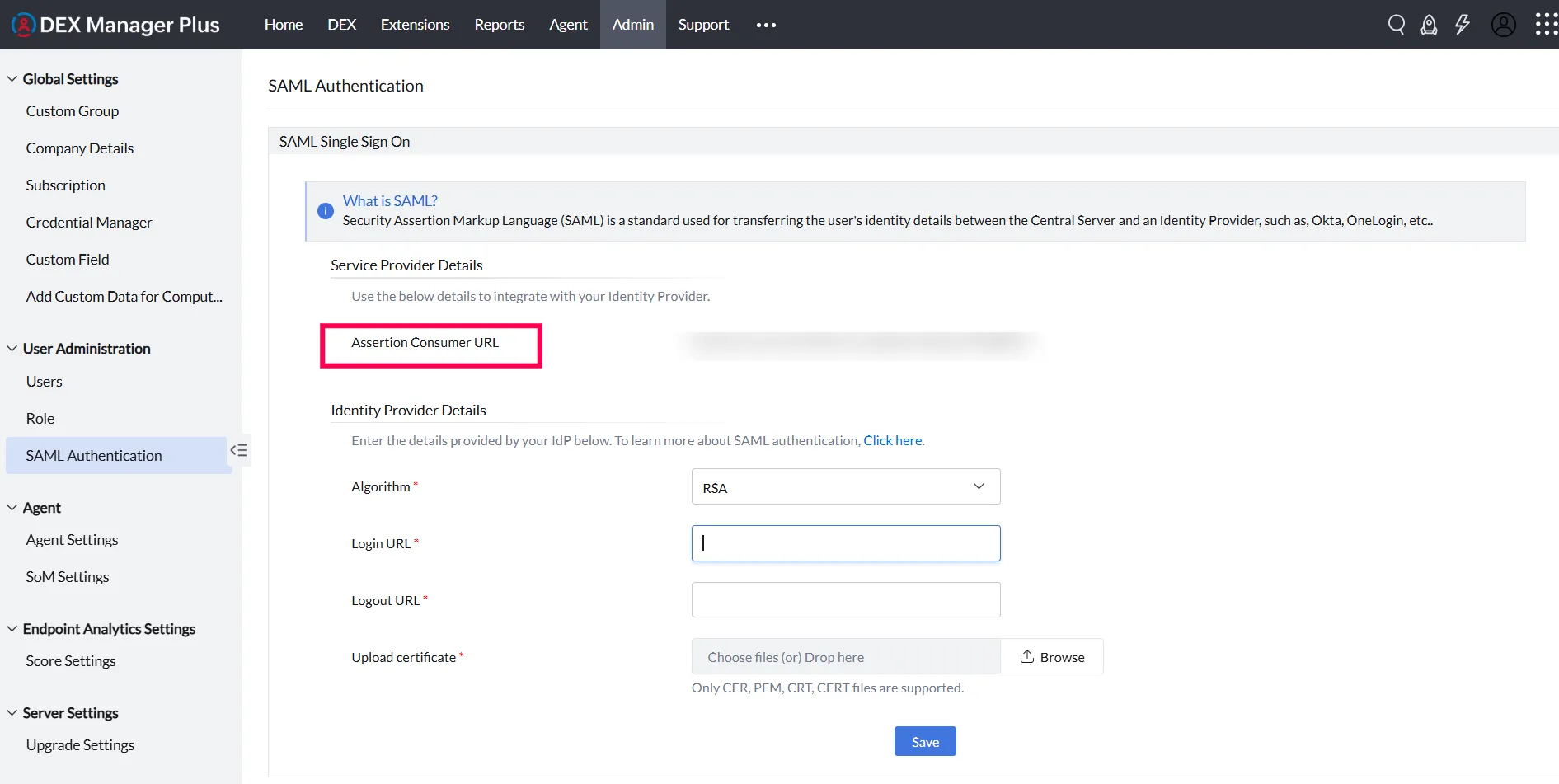The image size is (1559, 784).
Task: Click the upload icon in Browse button
Action: pyautogui.click(x=1027, y=656)
